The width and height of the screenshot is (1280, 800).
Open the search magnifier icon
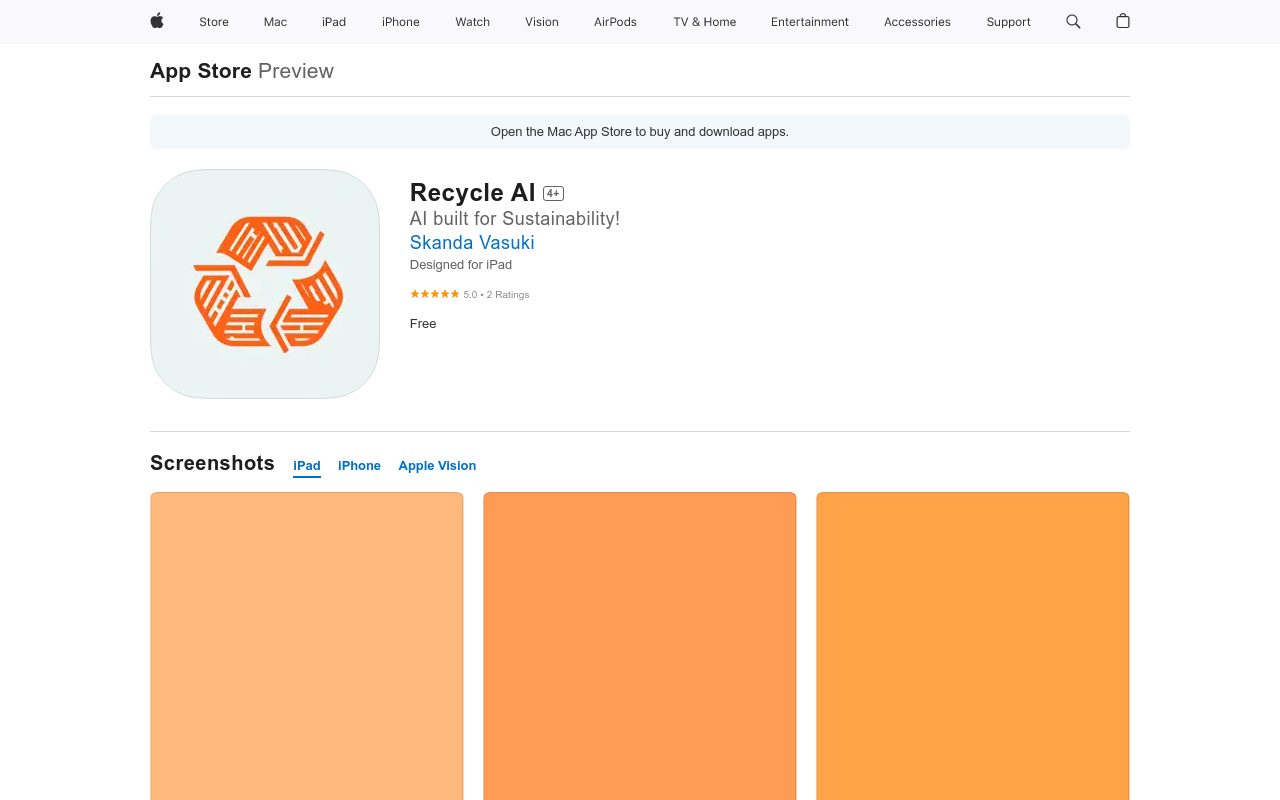(1073, 21)
